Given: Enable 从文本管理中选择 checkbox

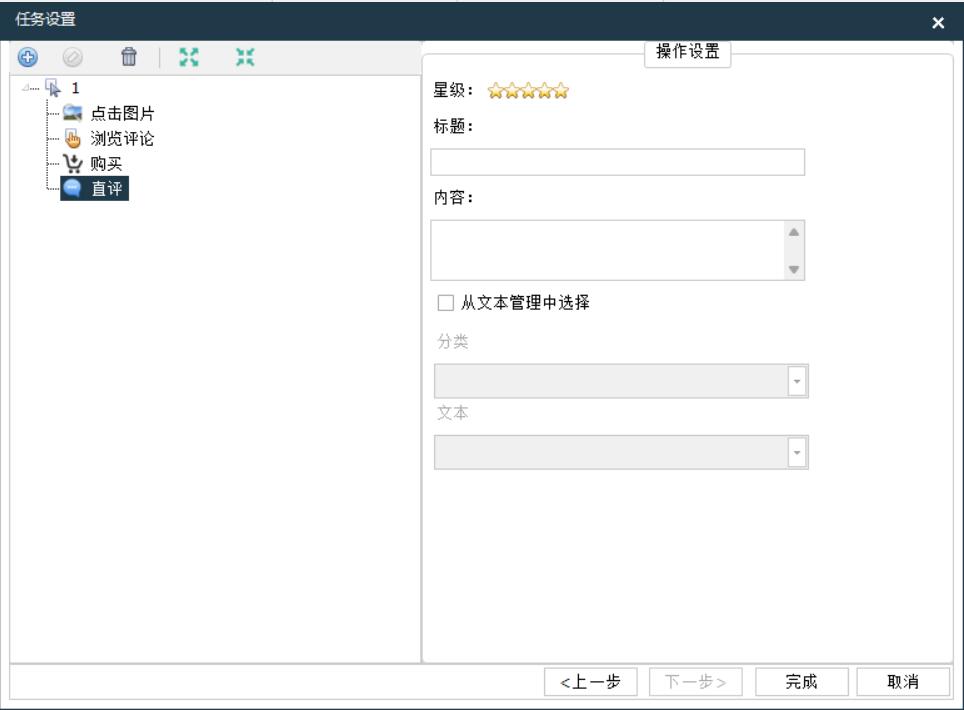Looking at the screenshot, I should point(446,301).
